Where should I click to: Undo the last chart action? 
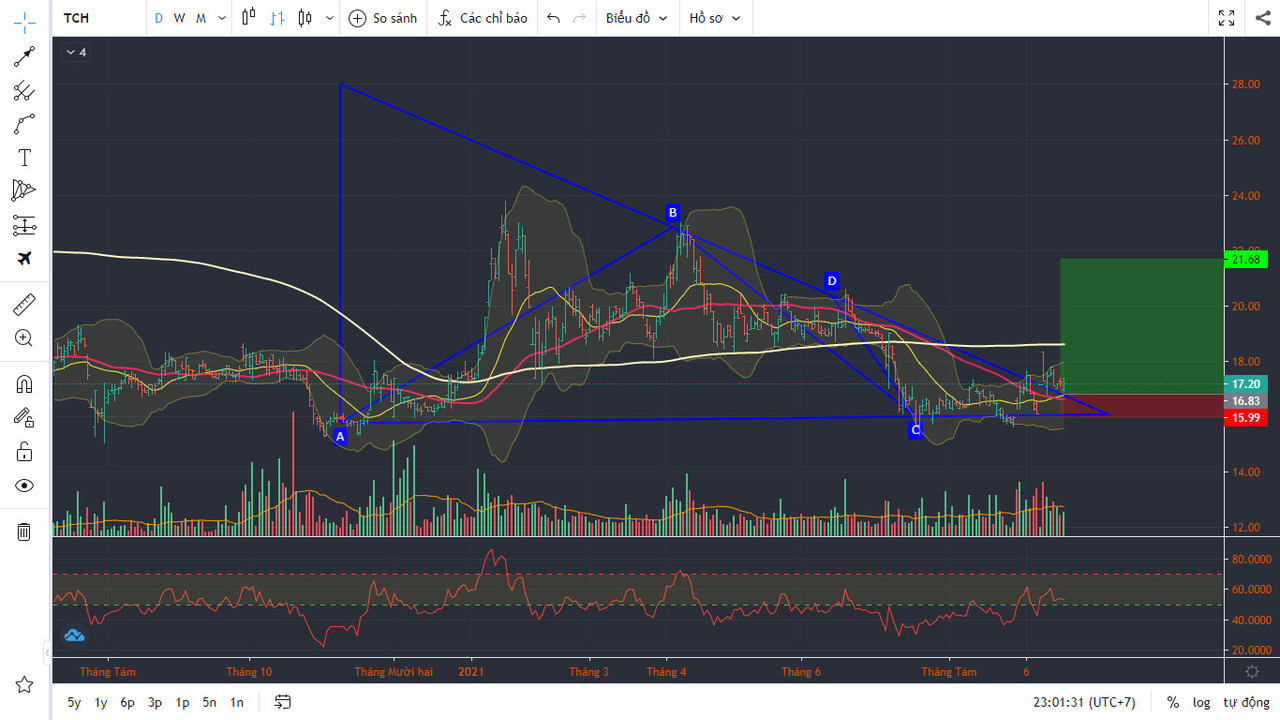(x=553, y=18)
